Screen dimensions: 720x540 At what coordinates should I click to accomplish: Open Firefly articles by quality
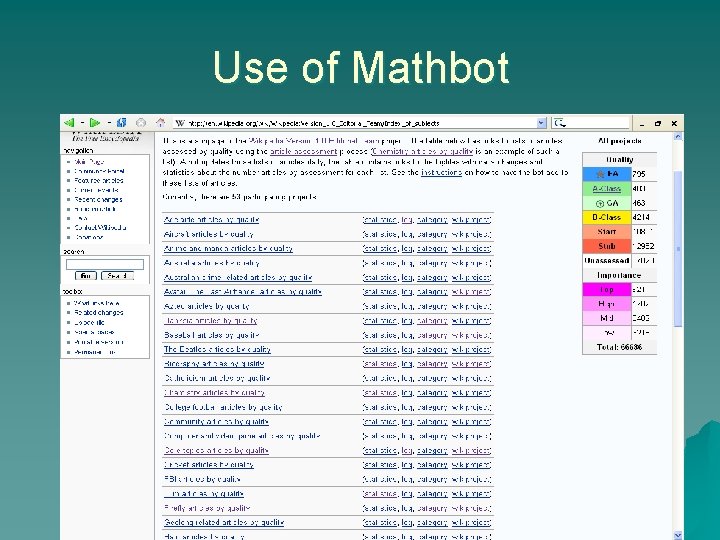tap(207, 508)
